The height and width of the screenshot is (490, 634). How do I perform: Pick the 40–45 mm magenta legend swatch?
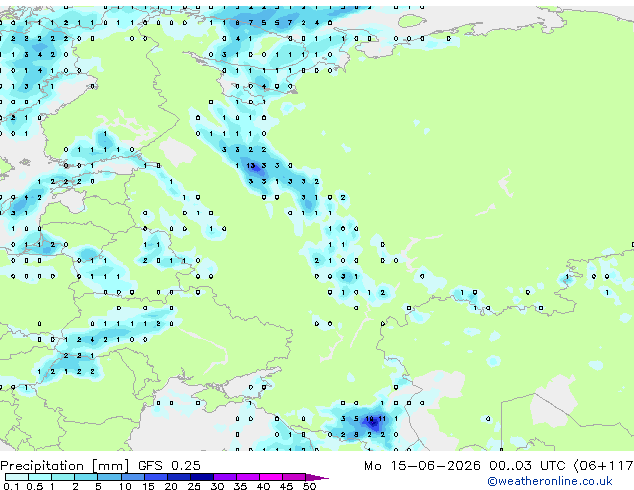(x=271, y=477)
